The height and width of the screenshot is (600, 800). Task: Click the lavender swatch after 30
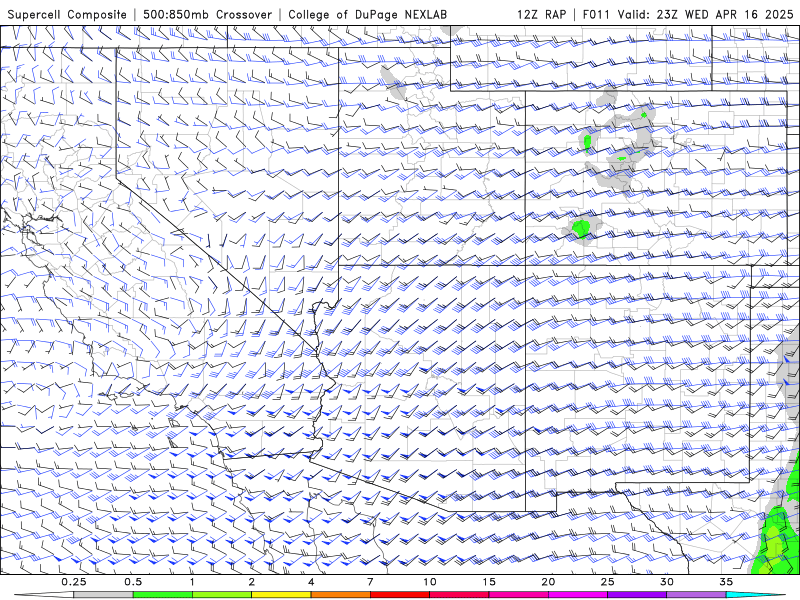[696, 595]
